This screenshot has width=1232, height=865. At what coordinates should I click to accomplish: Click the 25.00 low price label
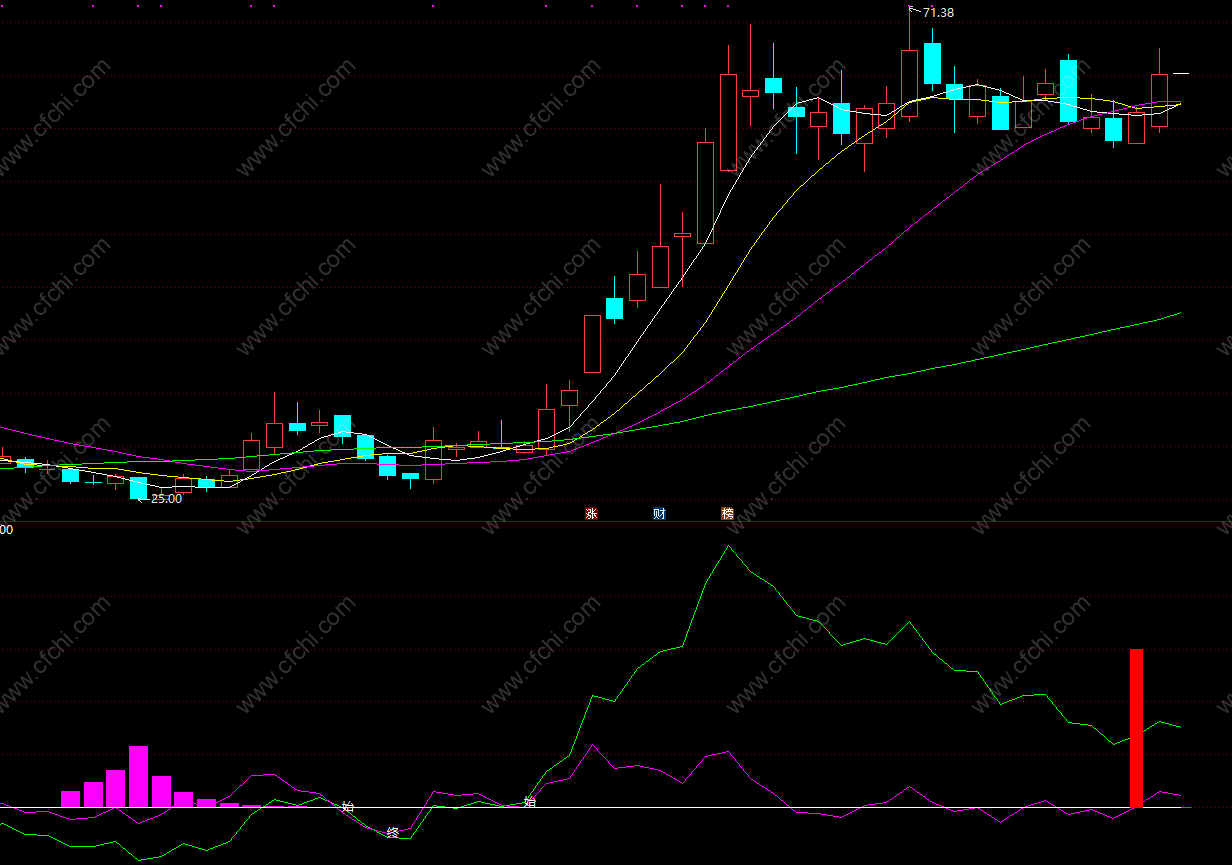pyautogui.click(x=166, y=498)
